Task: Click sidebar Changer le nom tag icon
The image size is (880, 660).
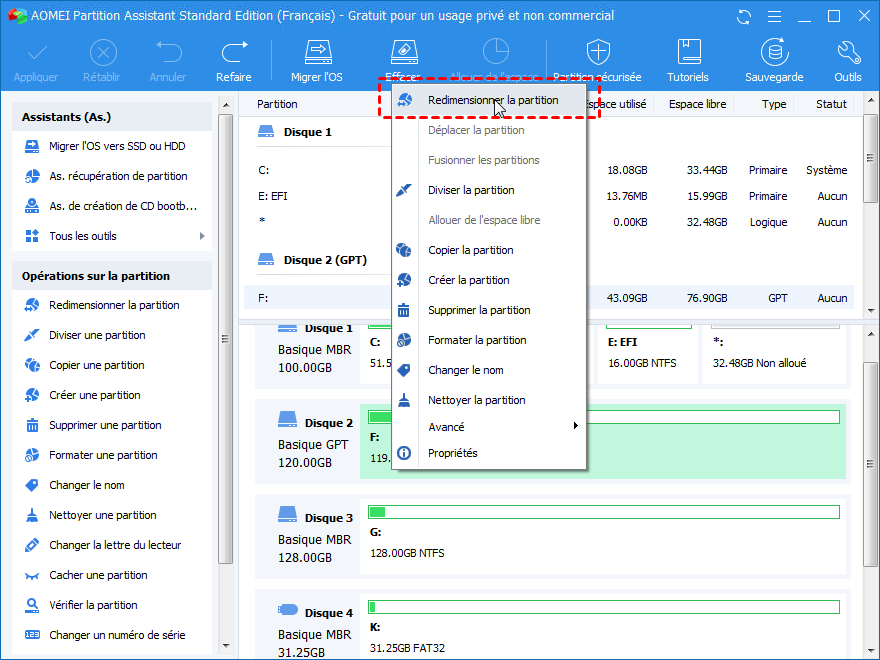Action: point(32,485)
